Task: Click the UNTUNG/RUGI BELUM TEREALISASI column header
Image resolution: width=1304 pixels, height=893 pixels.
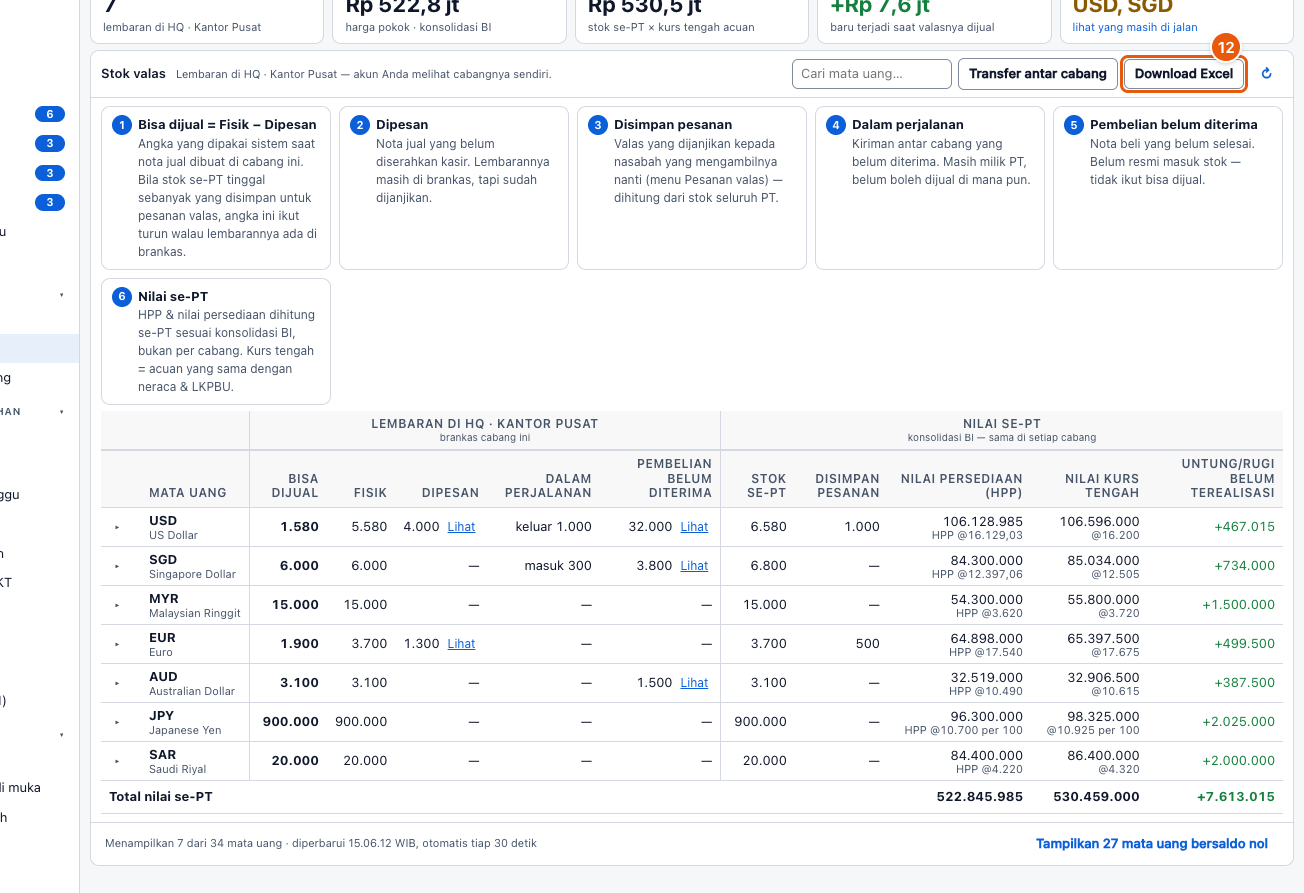Action: tap(1228, 479)
